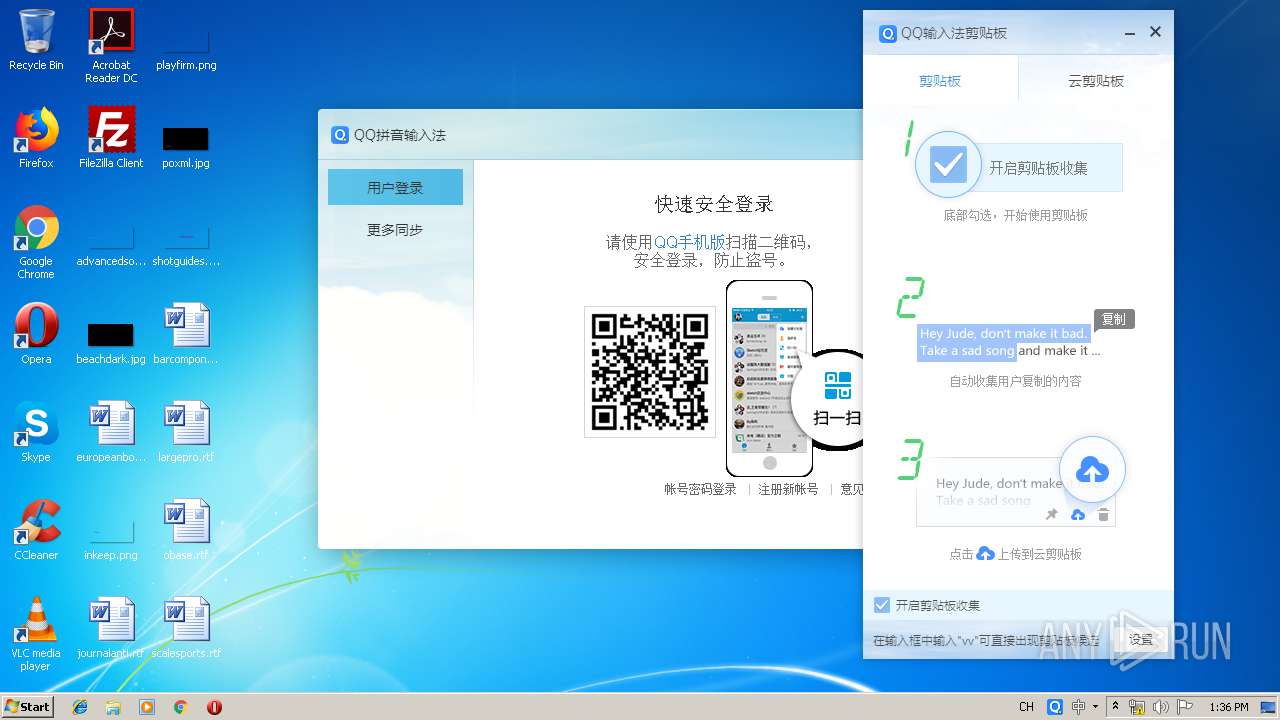Open the FileZilla Client shortcut

(111, 138)
